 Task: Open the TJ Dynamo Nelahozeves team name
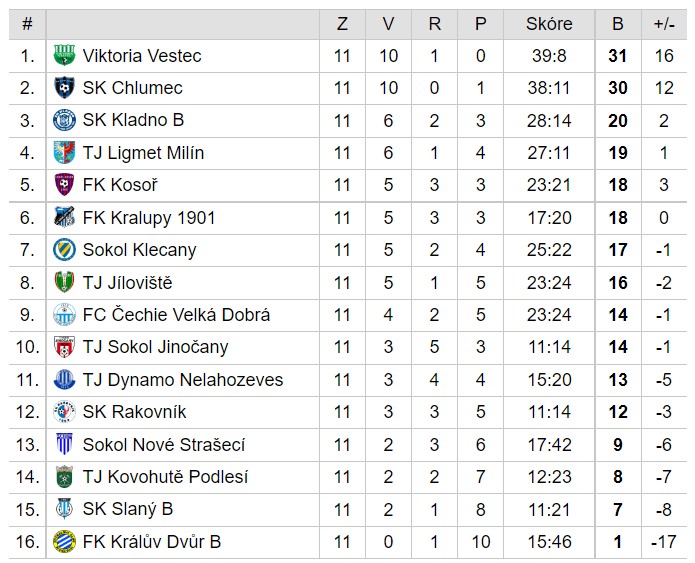[183, 380]
